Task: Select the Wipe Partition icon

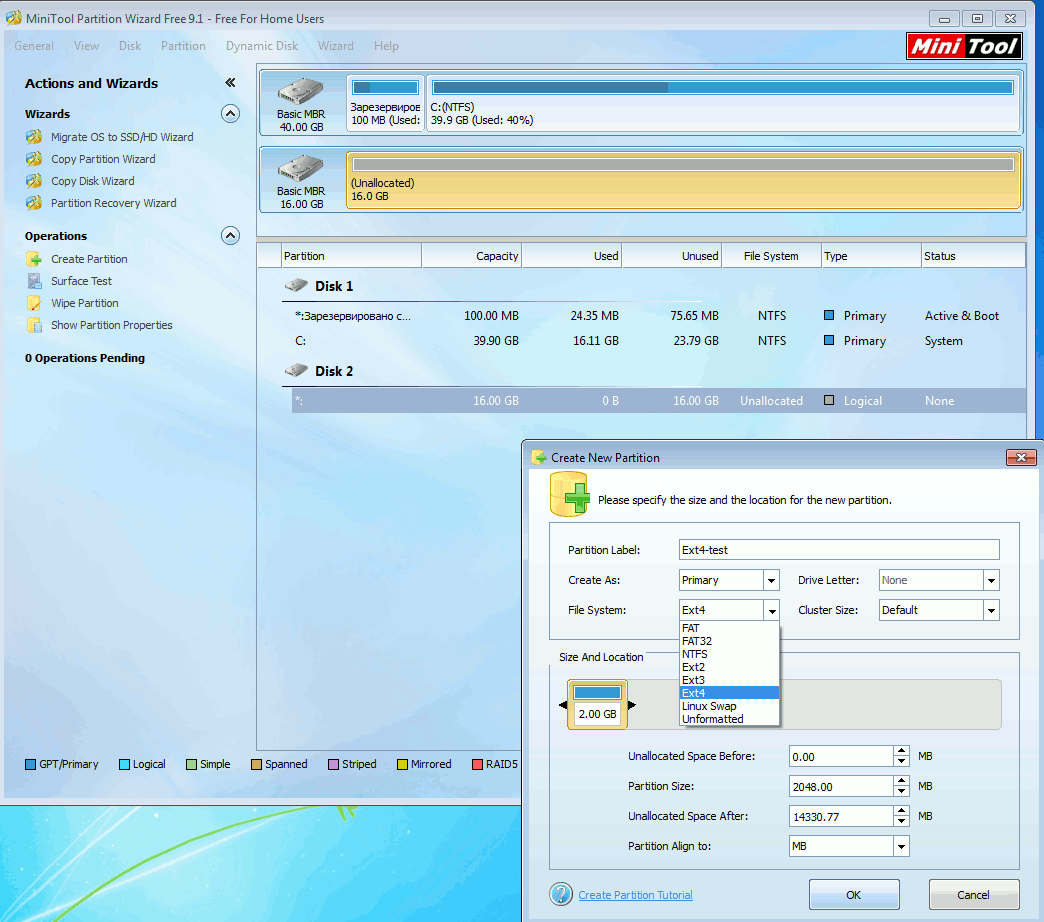Action: pyautogui.click(x=34, y=303)
